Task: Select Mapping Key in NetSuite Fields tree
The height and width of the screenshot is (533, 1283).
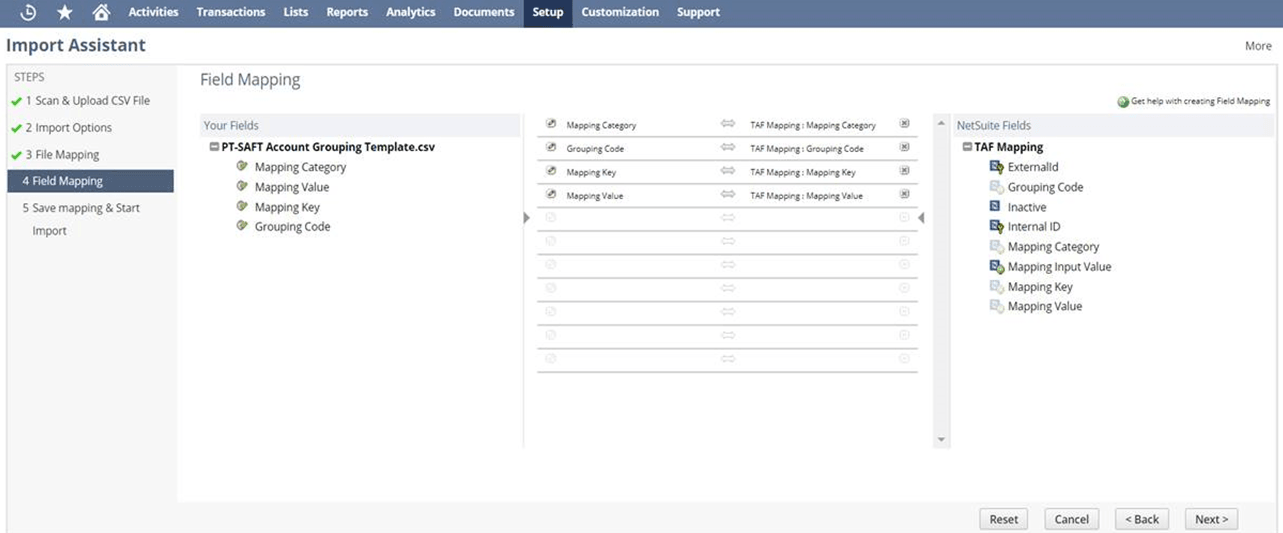Action: click(x=1040, y=287)
